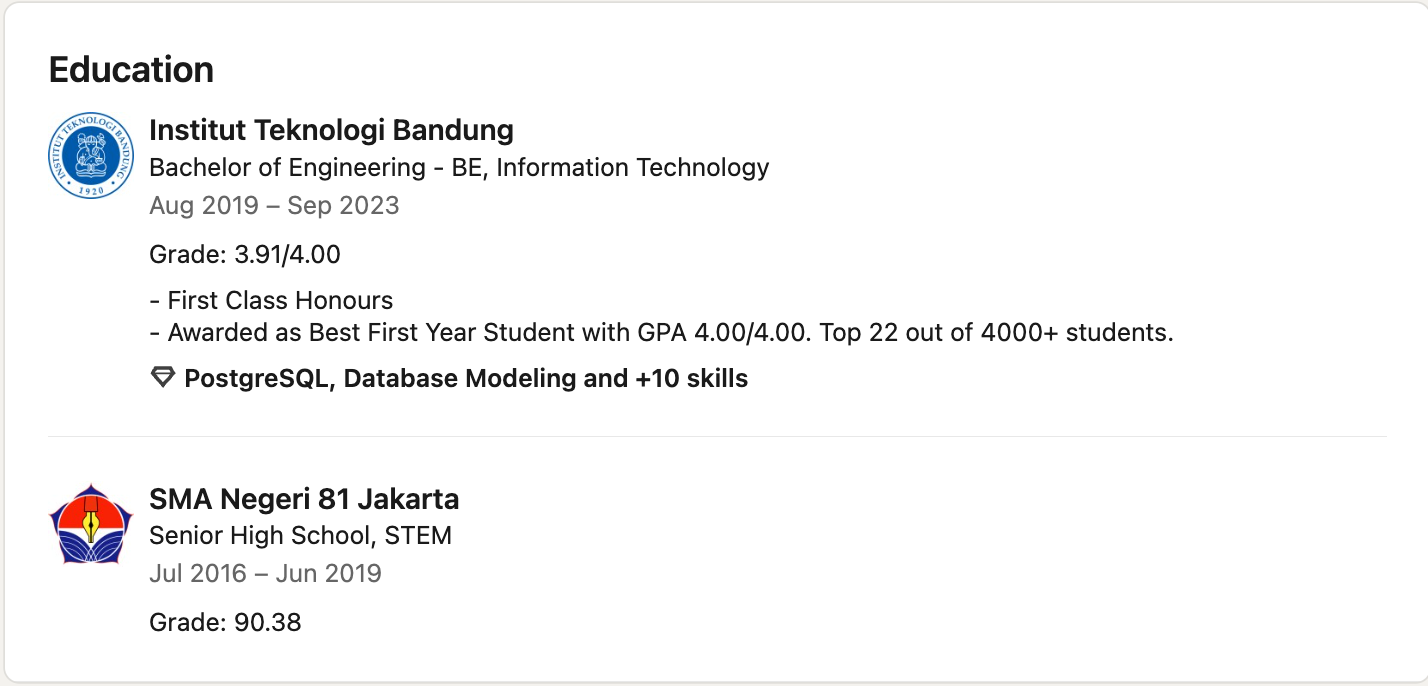The width and height of the screenshot is (1428, 686).
Task: Click the Institut Teknologi Bandung logo
Action: (91, 155)
